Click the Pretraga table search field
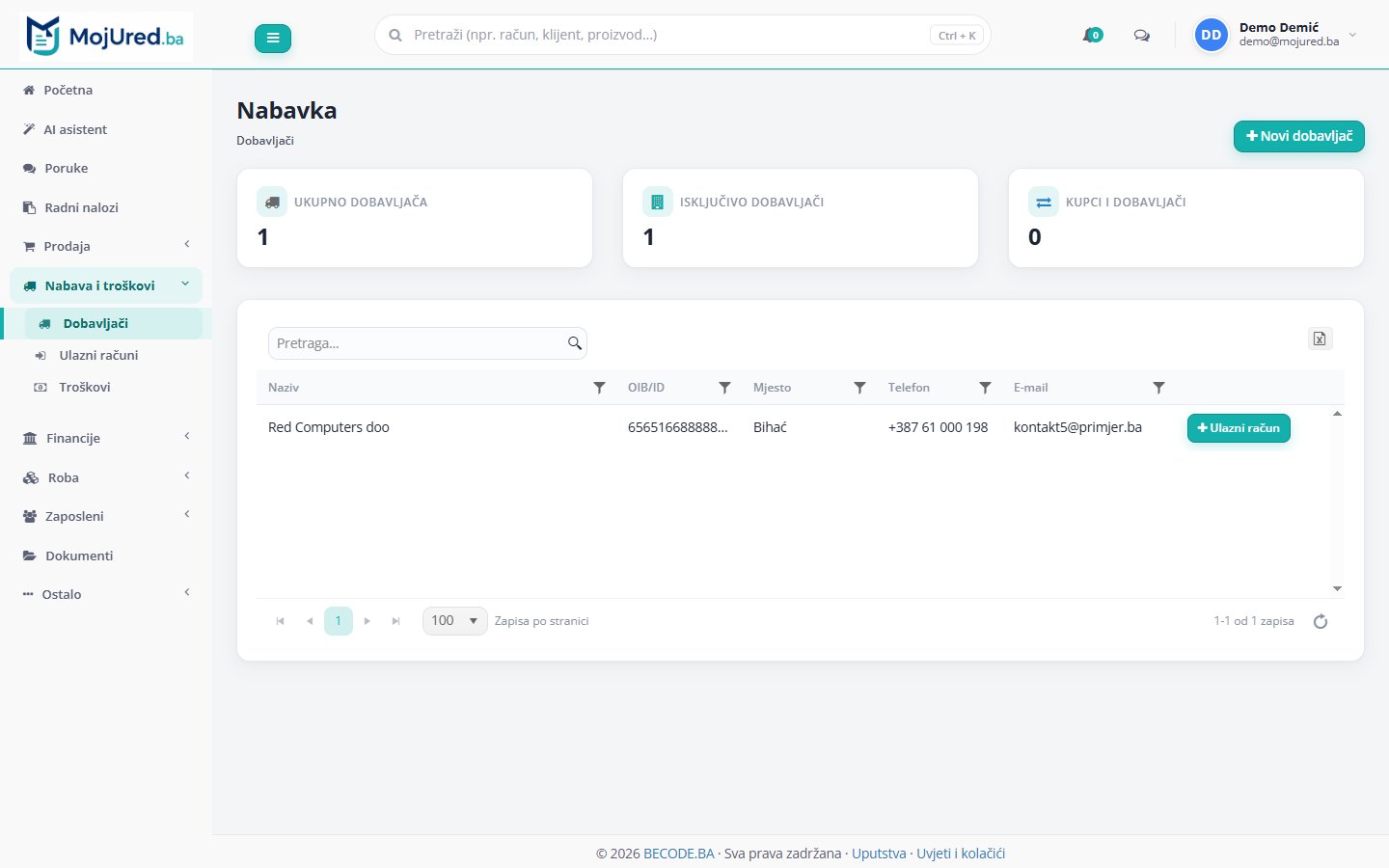Image resolution: width=1389 pixels, height=868 pixels. (x=427, y=343)
